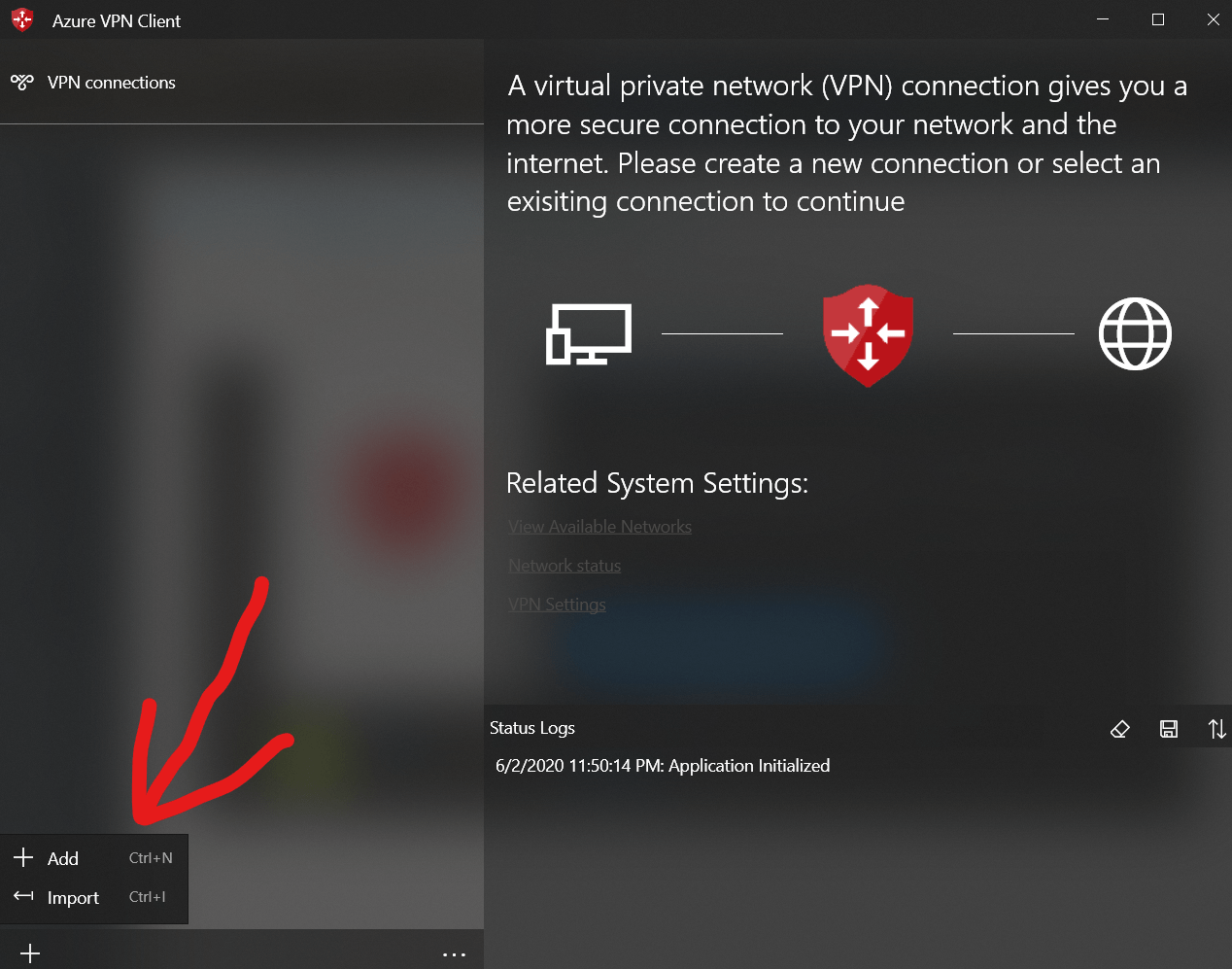The image size is (1232, 969).
Task: Open View Available Networks
Action: coord(599,526)
